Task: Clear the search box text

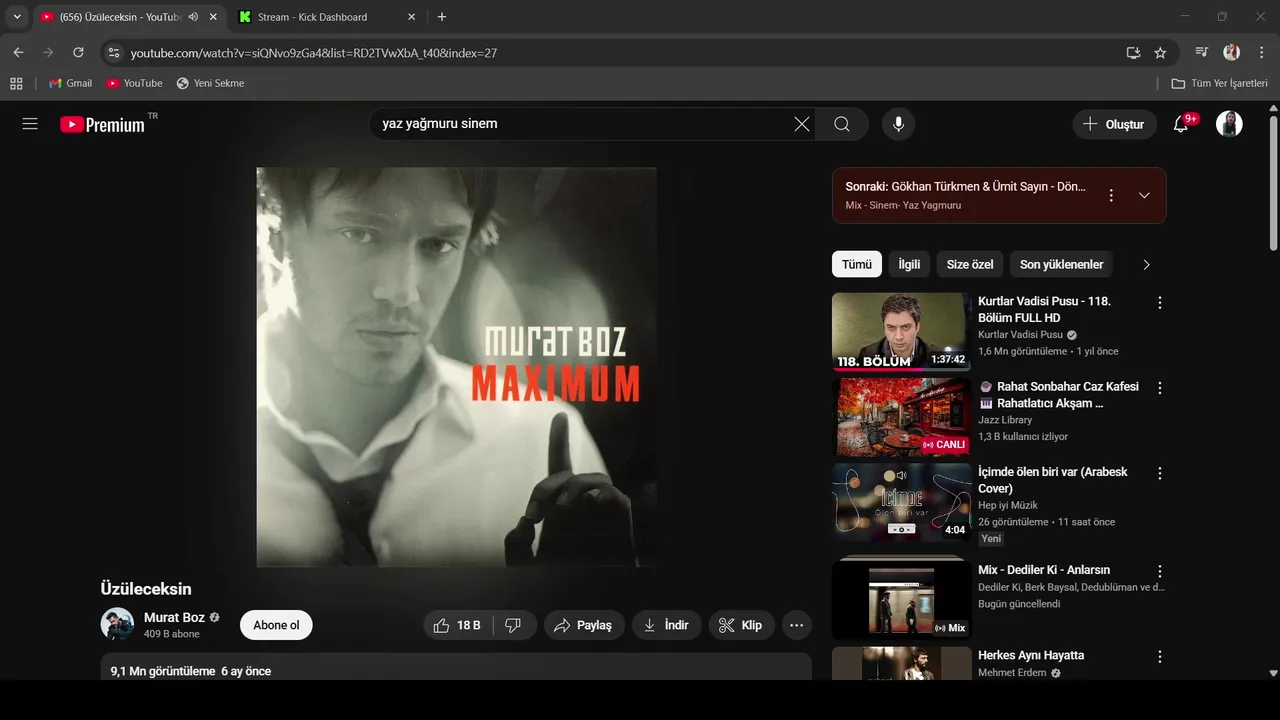Action: click(802, 124)
